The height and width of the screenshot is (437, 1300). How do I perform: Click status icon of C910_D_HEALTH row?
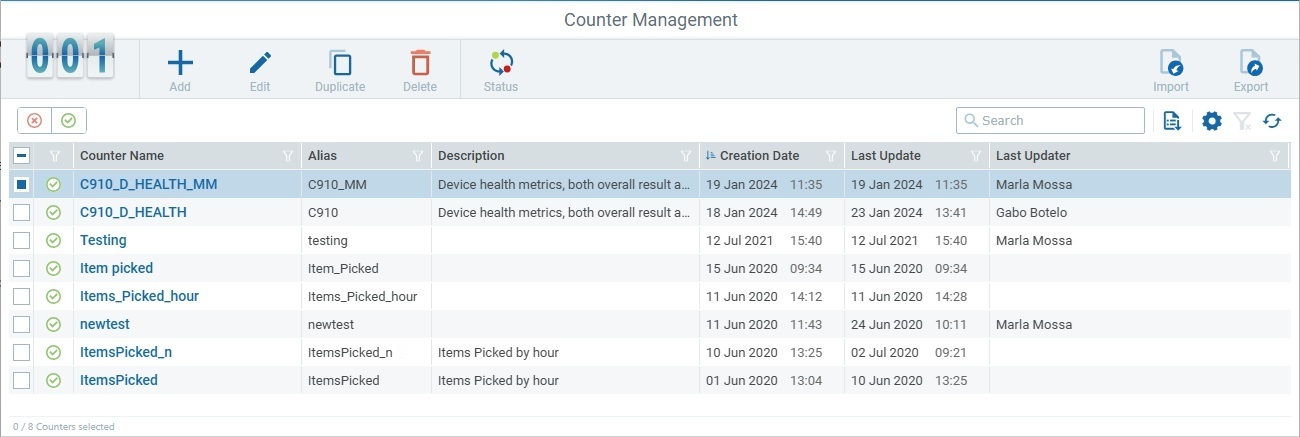click(54, 212)
